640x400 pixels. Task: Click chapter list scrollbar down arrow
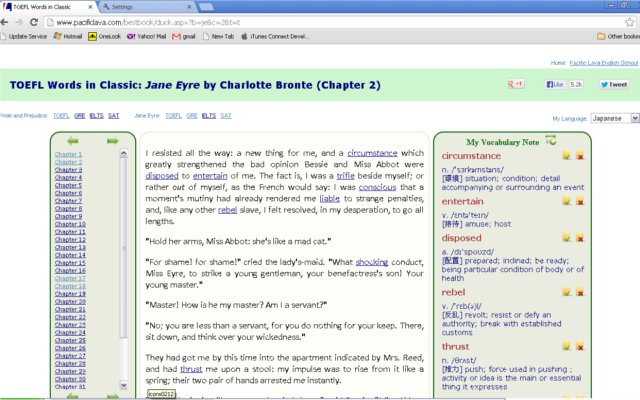(124, 385)
